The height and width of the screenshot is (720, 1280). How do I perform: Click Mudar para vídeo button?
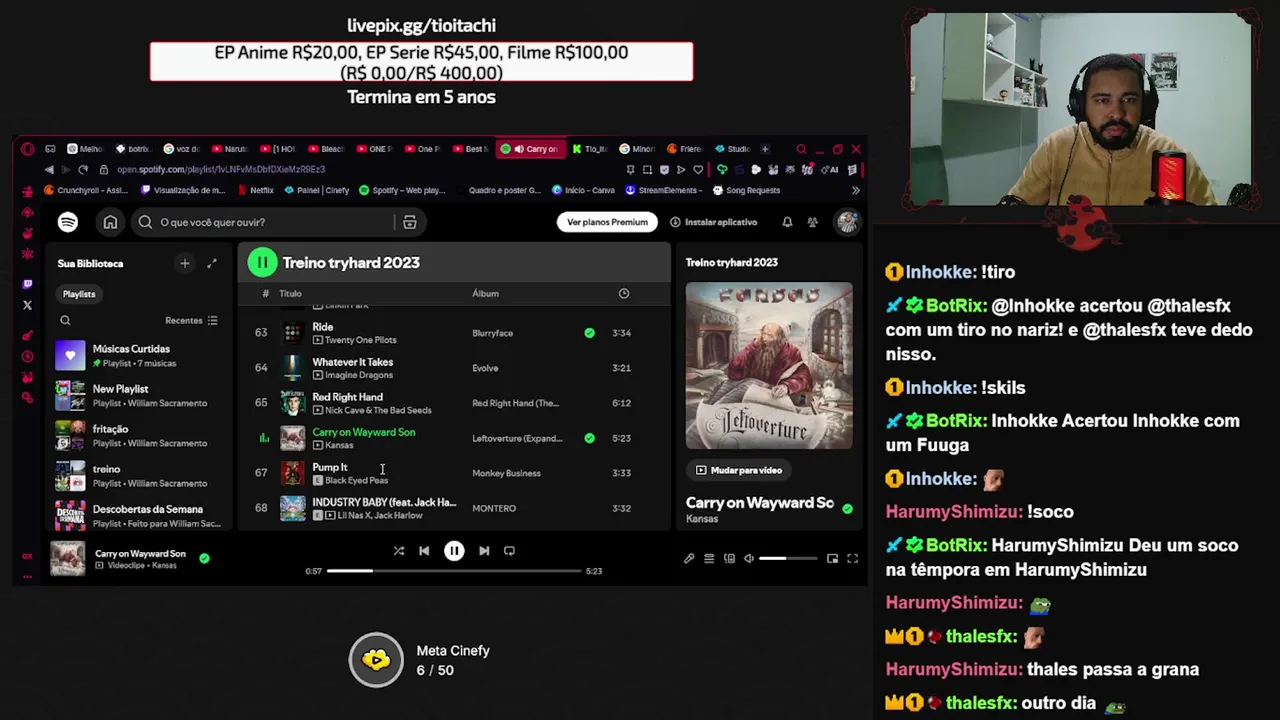[x=738, y=470]
